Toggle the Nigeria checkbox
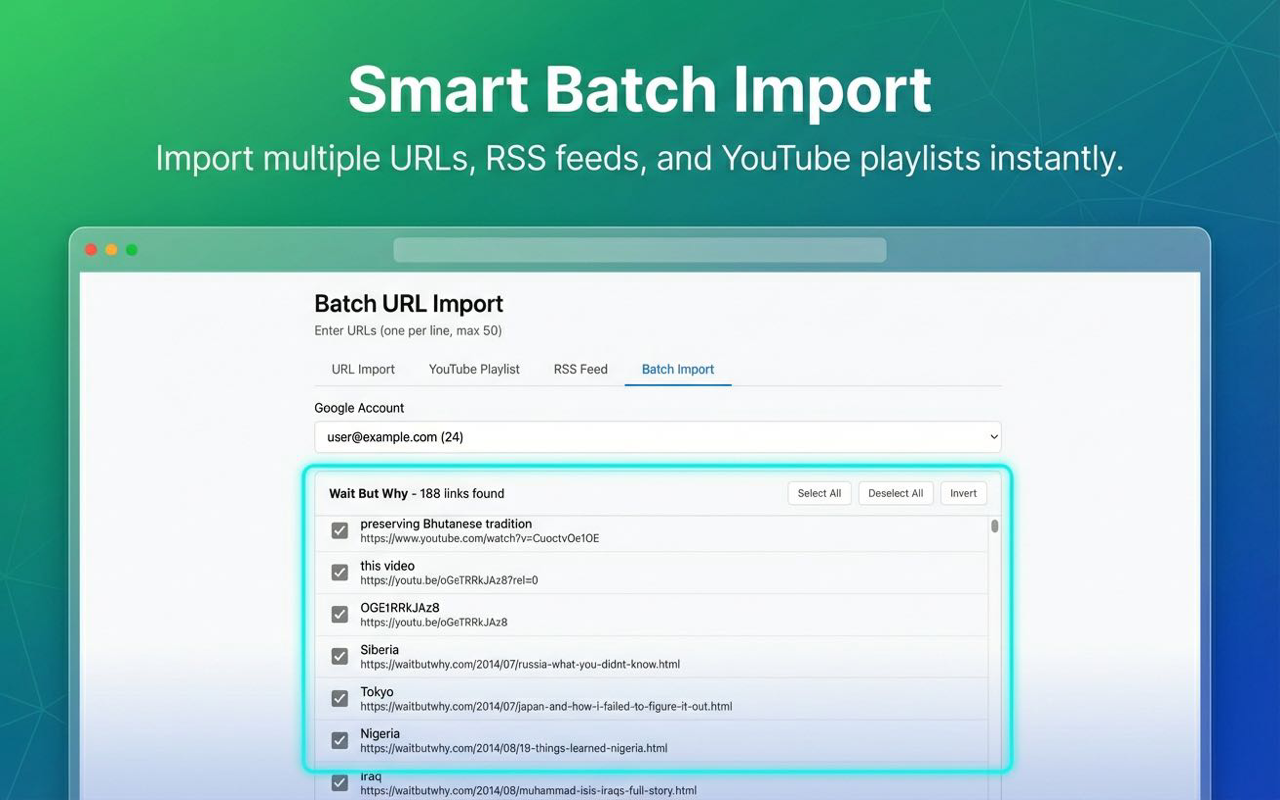Viewport: 1280px width, 800px height. coord(339,740)
